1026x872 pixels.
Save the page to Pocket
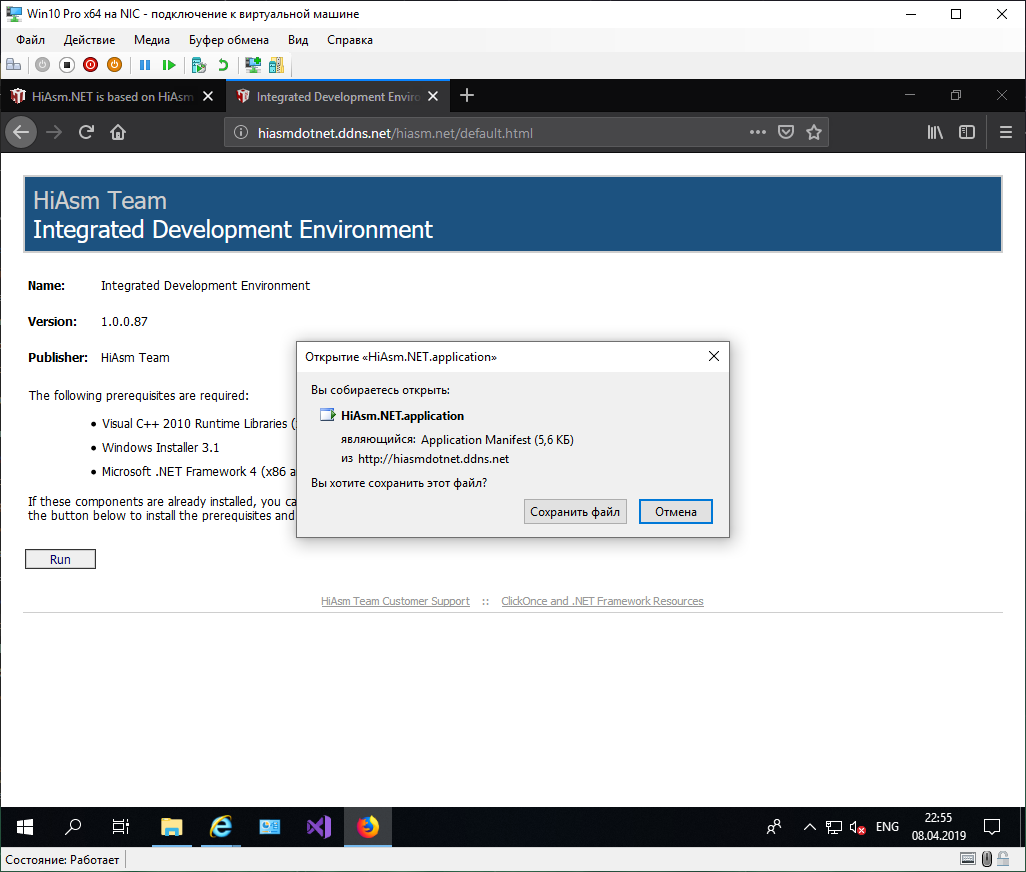pos(786,132)
